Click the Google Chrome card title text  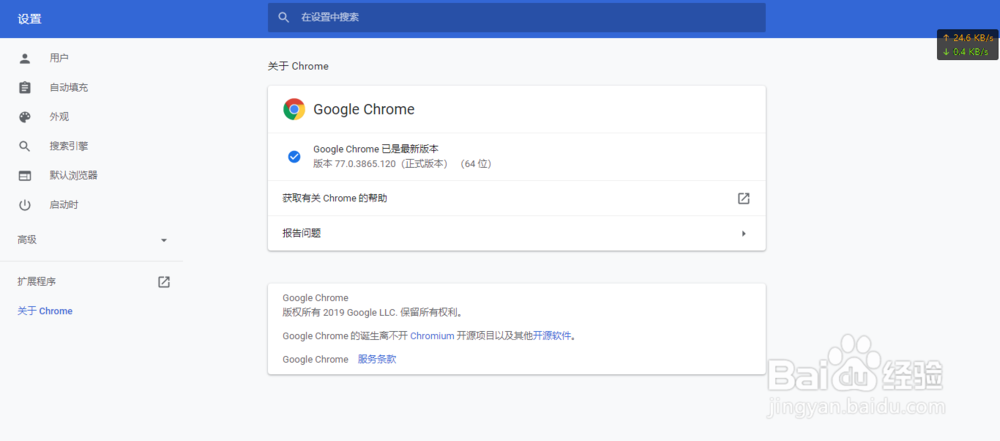coord(364,109)
